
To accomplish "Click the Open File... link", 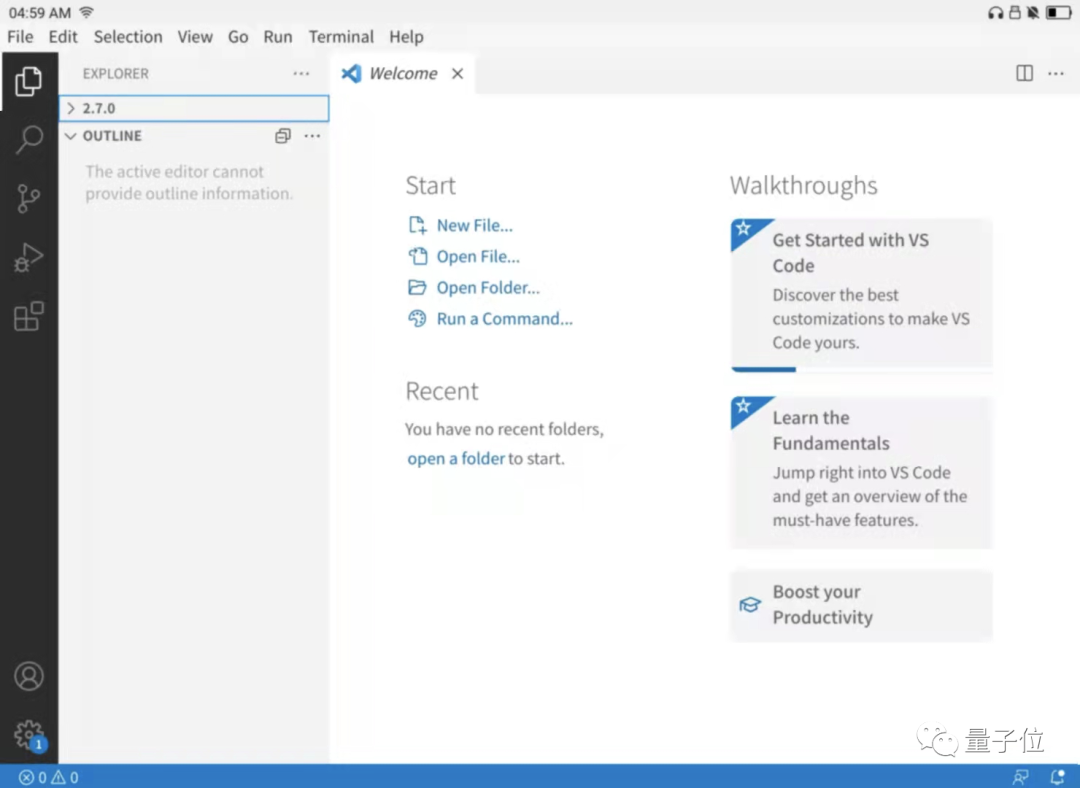I will coord(478,256).
